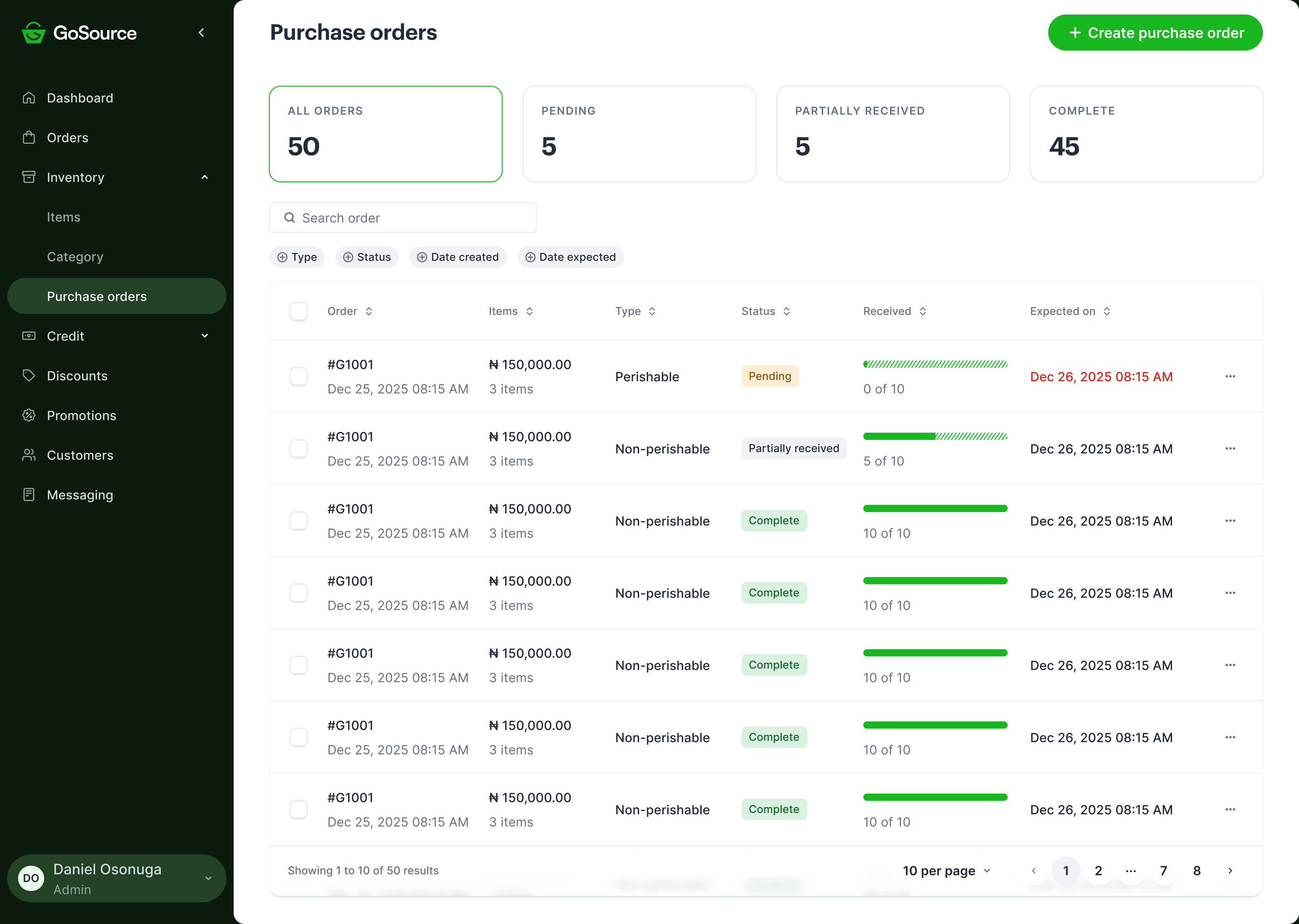Click the Promotions badge icon
The width and height of the screenshot is (1299, 924).
[x=28, y=415]
